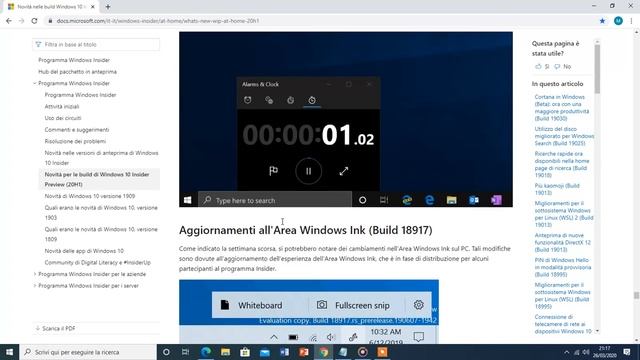640x360 pixels.
Task: Open PowerPoint from the taskbar
Action: point(304,352)
